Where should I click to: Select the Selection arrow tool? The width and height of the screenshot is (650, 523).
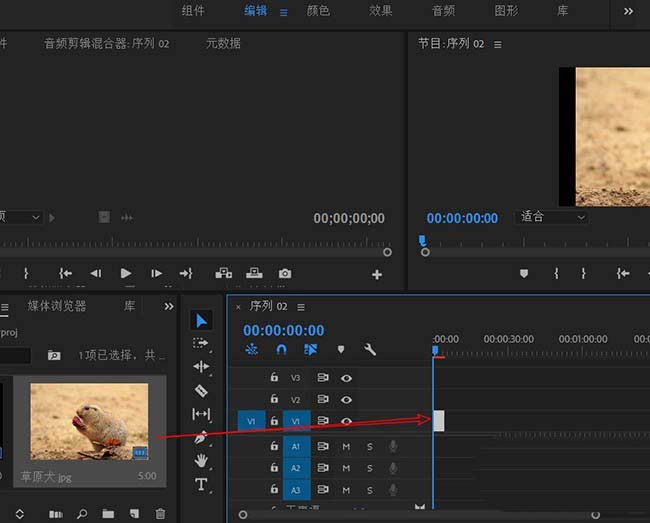pos(201,320)
